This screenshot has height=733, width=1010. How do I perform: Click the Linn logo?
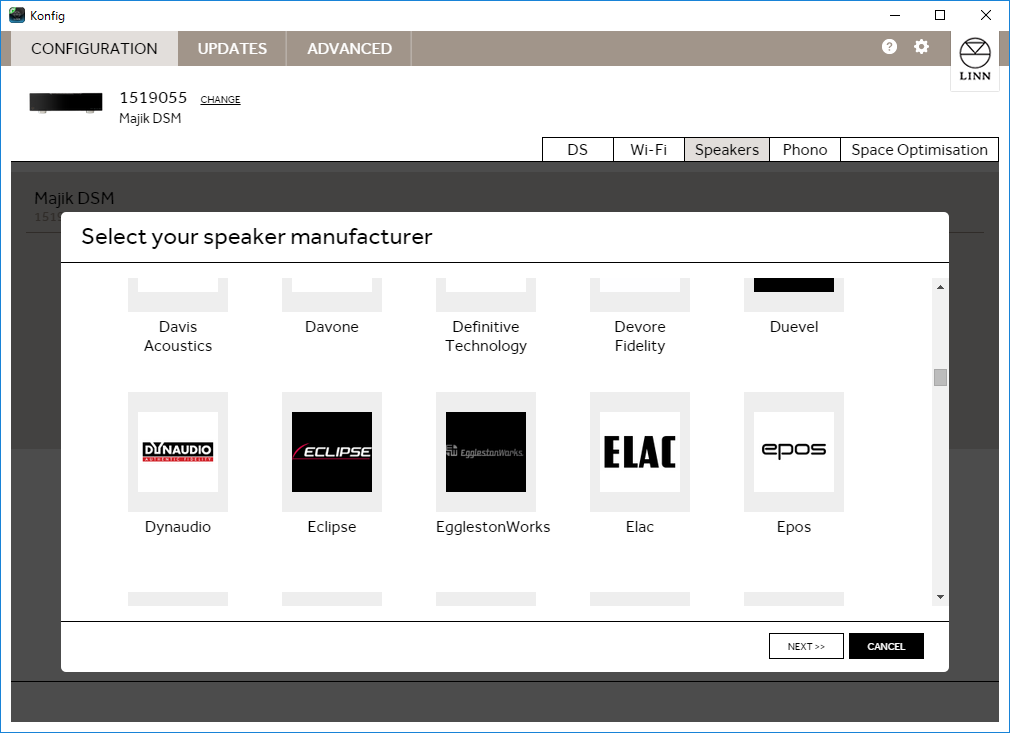[x=975, y=60]
